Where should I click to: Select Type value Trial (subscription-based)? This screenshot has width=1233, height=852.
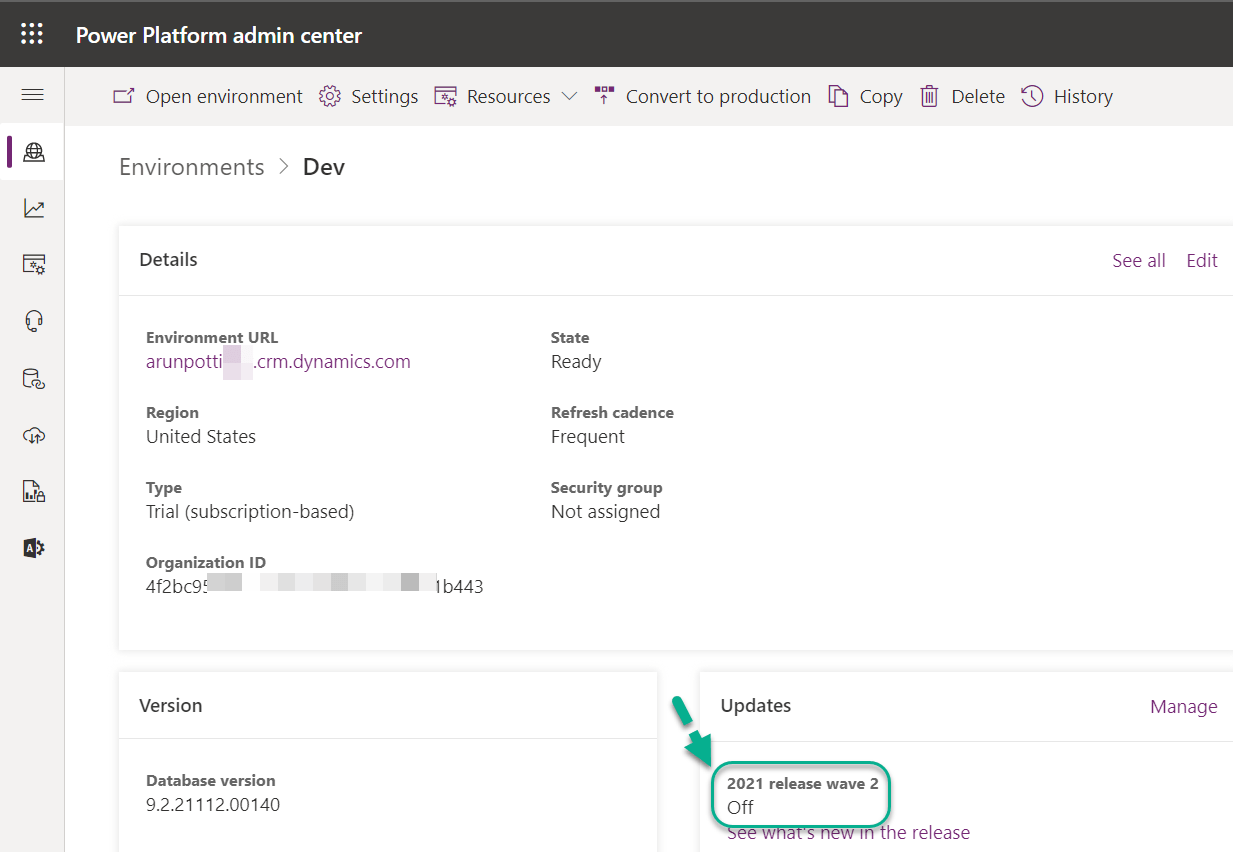click(x=250, y=512)
